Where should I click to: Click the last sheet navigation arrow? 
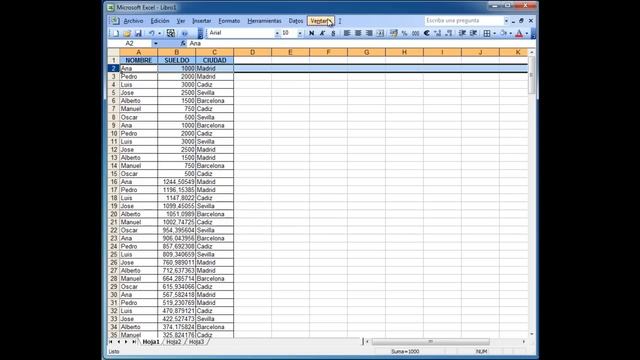tap(134, 342)
